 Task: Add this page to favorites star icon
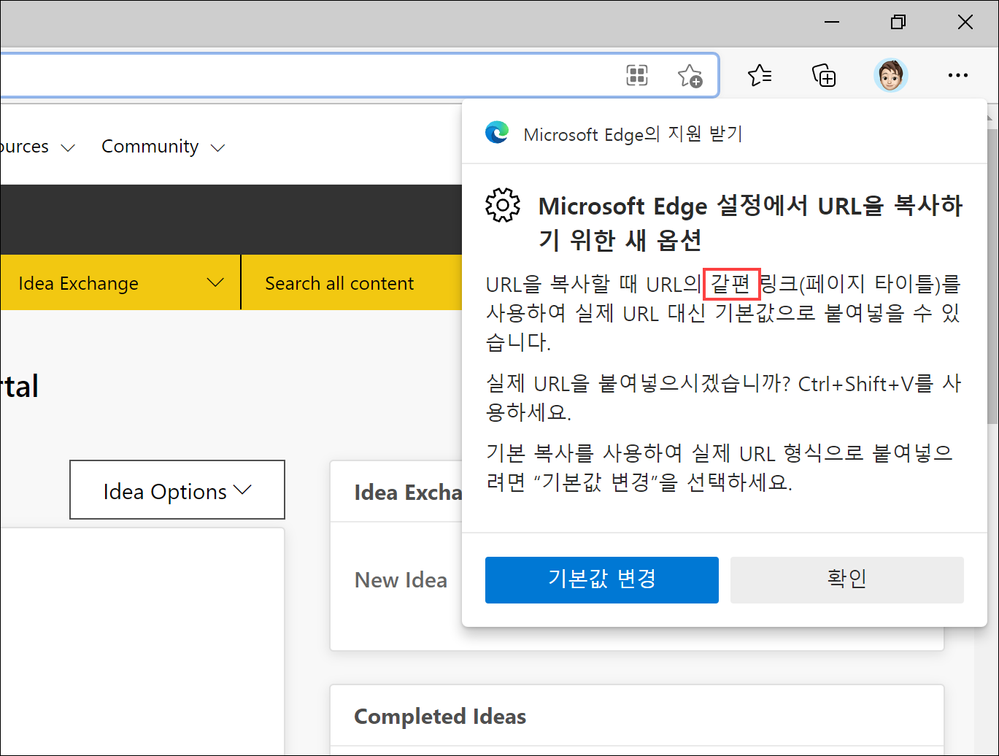click(x=689, y=76)
